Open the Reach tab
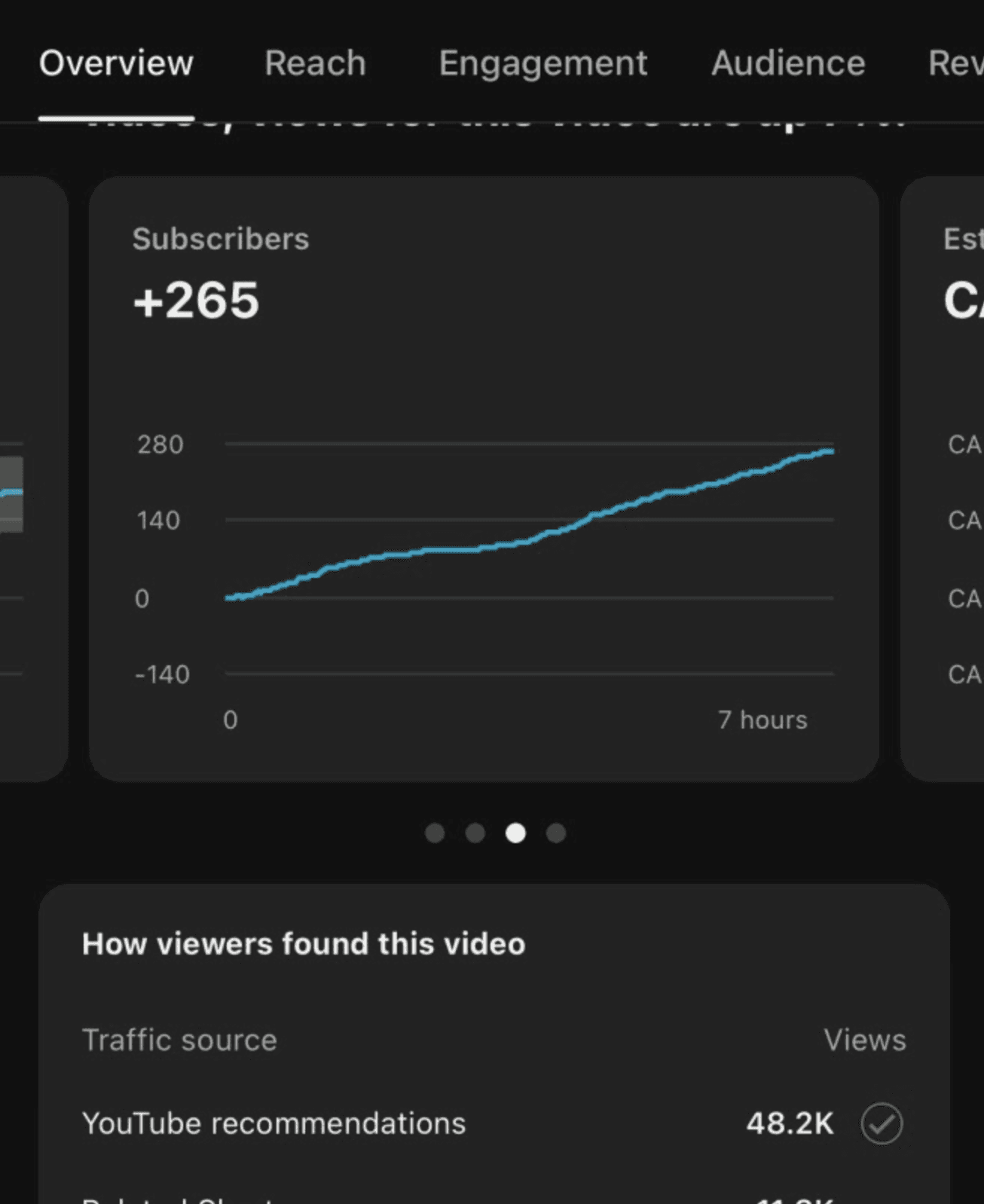984x1204 pixels. 315,63
